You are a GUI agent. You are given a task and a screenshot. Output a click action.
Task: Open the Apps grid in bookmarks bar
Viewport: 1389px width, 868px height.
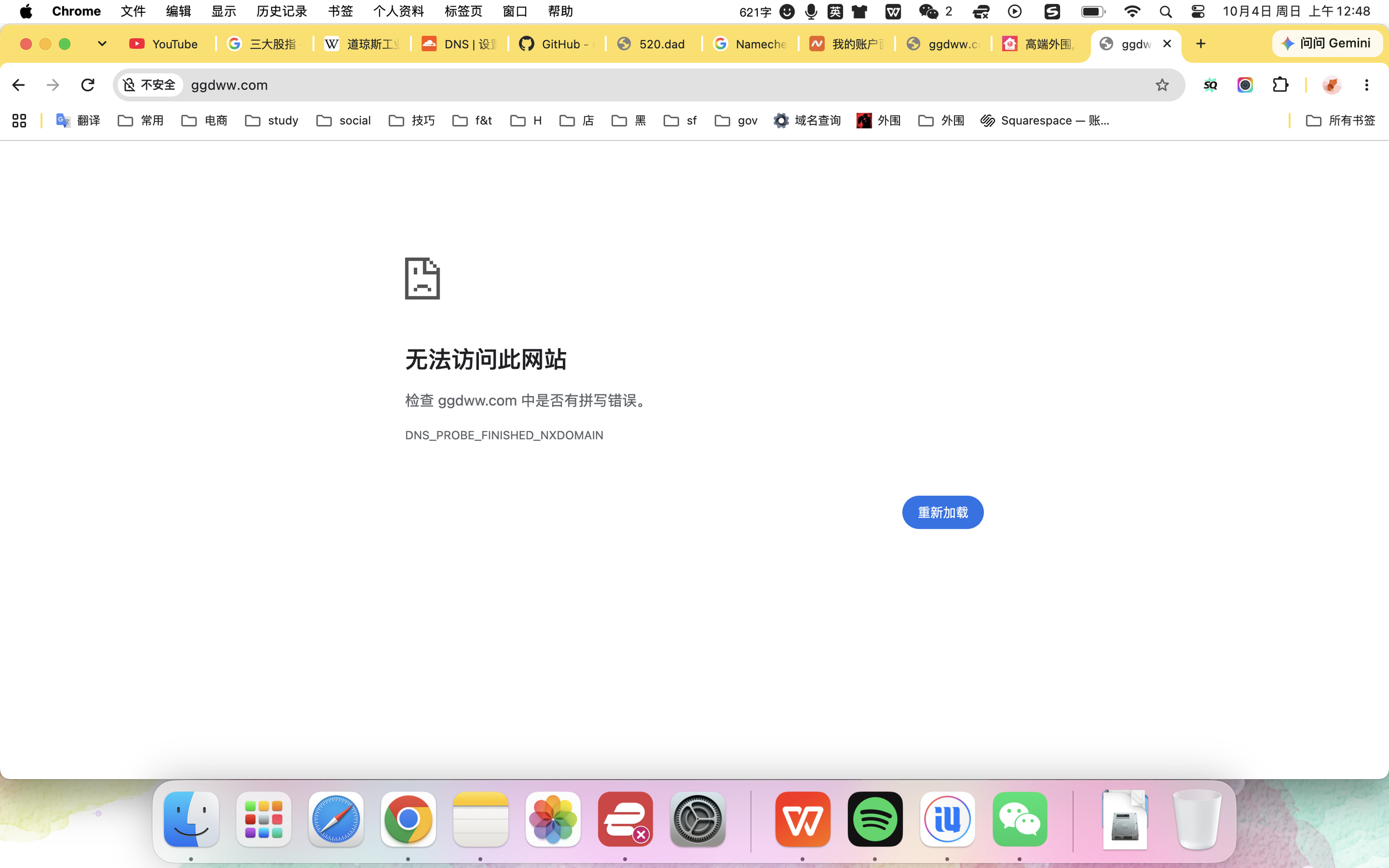point(19,121)
